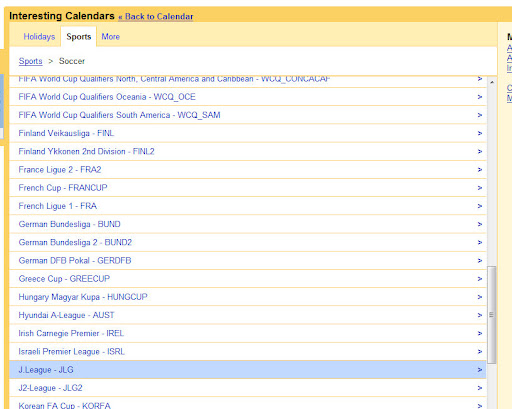Expand arrow on French Cup row

(x=480, y=188)
